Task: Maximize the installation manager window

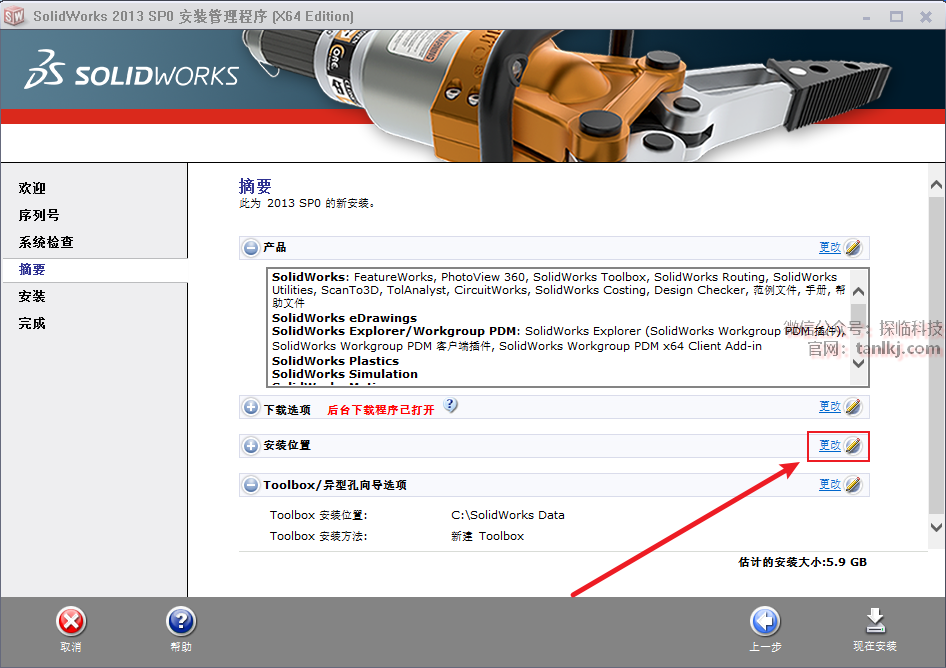Action: pos(897,17)
